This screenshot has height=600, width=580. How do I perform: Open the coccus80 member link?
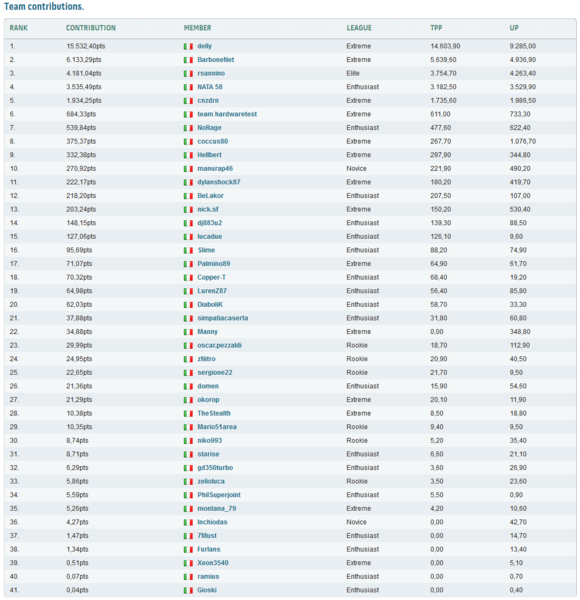[213, 141]
